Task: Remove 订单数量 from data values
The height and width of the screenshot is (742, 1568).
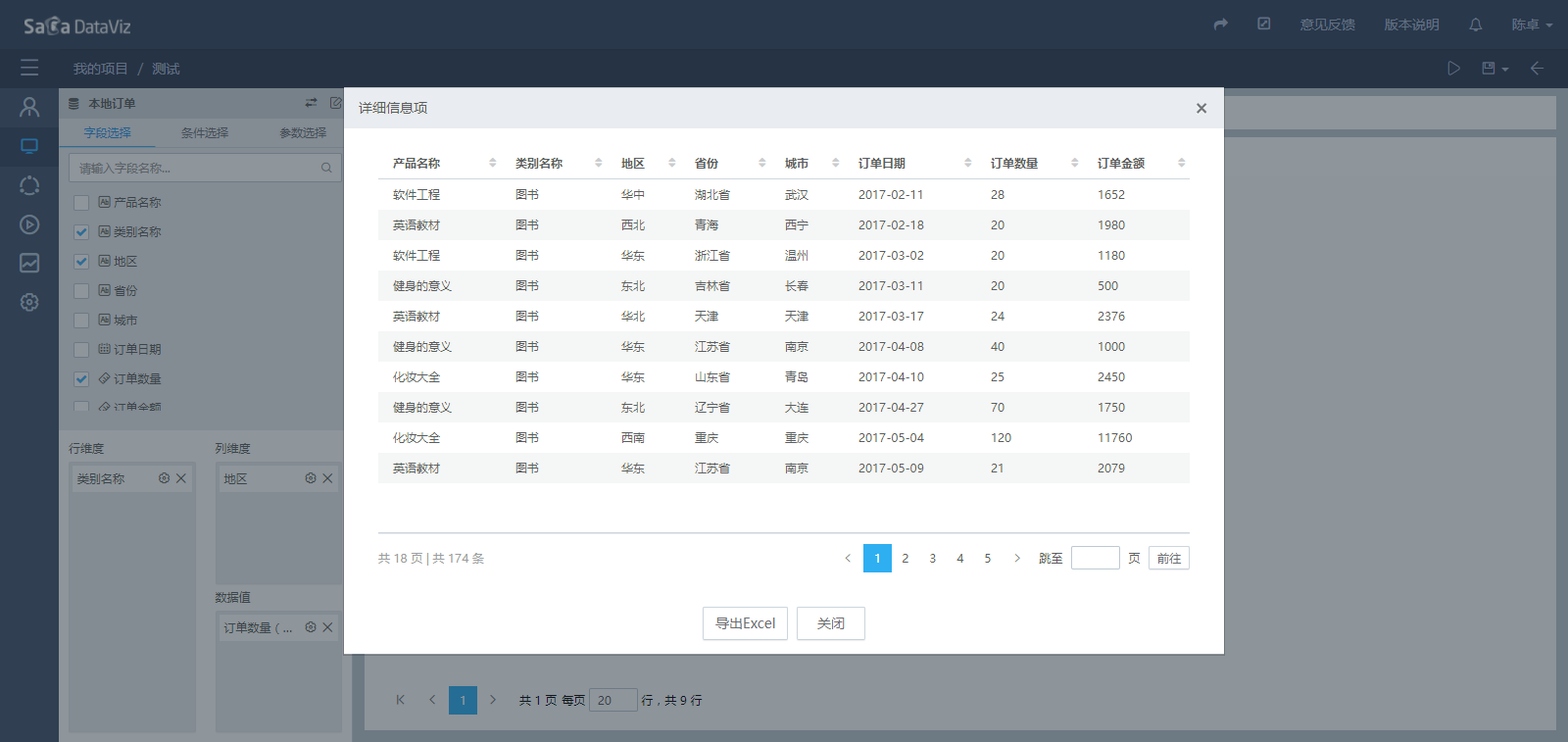Action: (x=328, y=627)
